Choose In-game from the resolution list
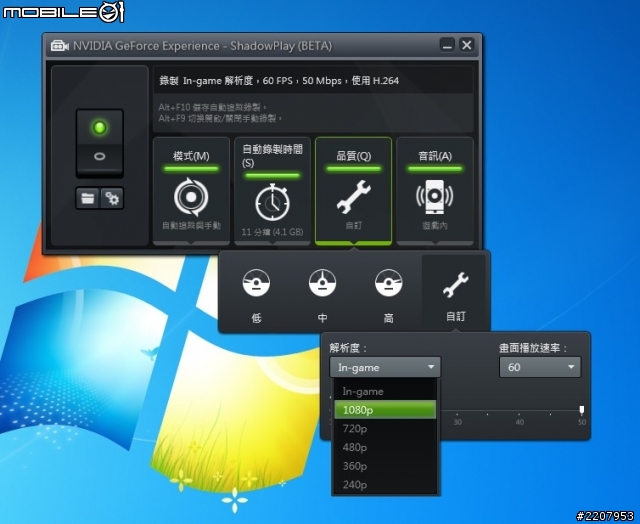 point(385,391)
